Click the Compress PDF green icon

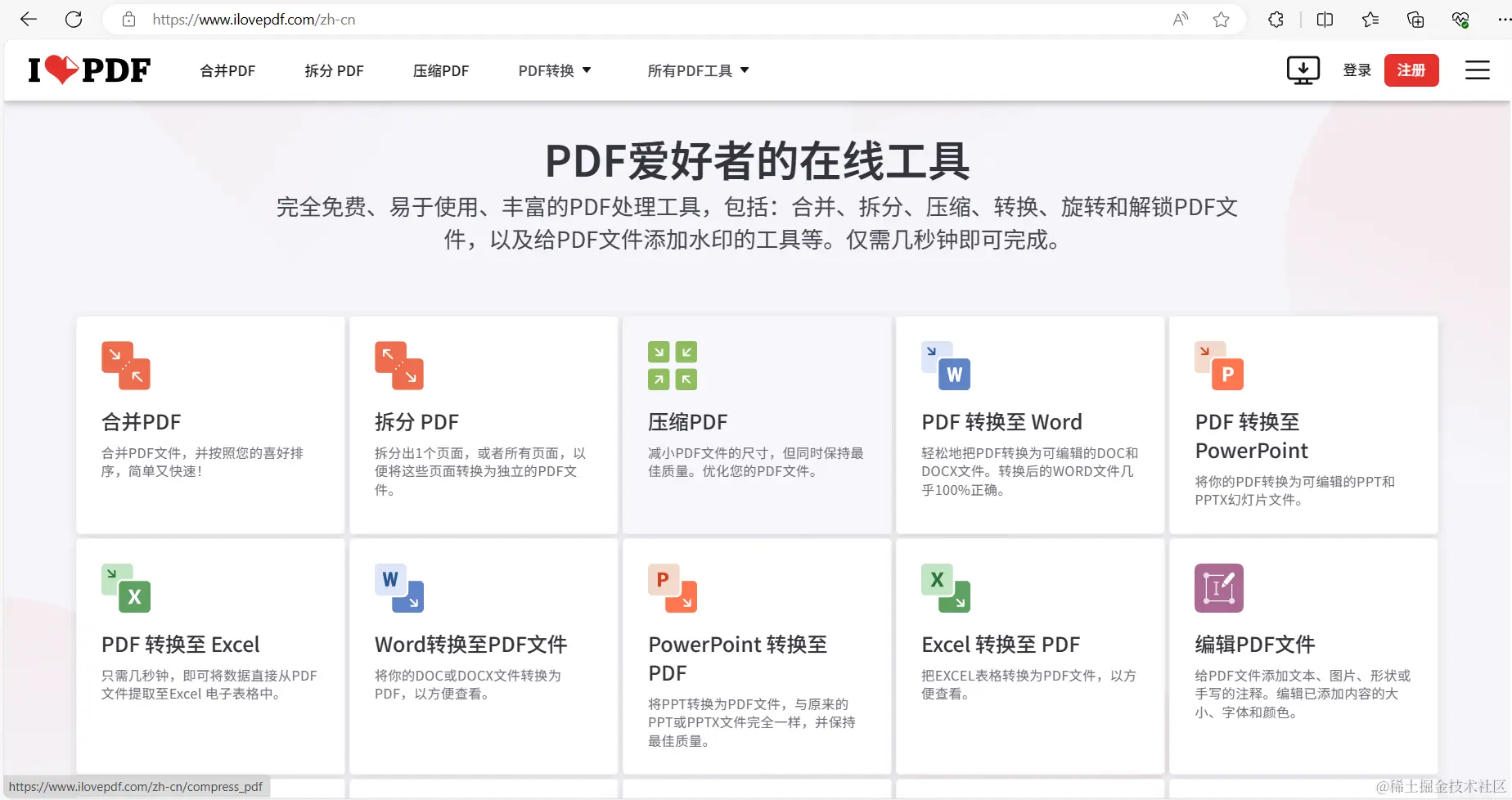tap(673, 366)
